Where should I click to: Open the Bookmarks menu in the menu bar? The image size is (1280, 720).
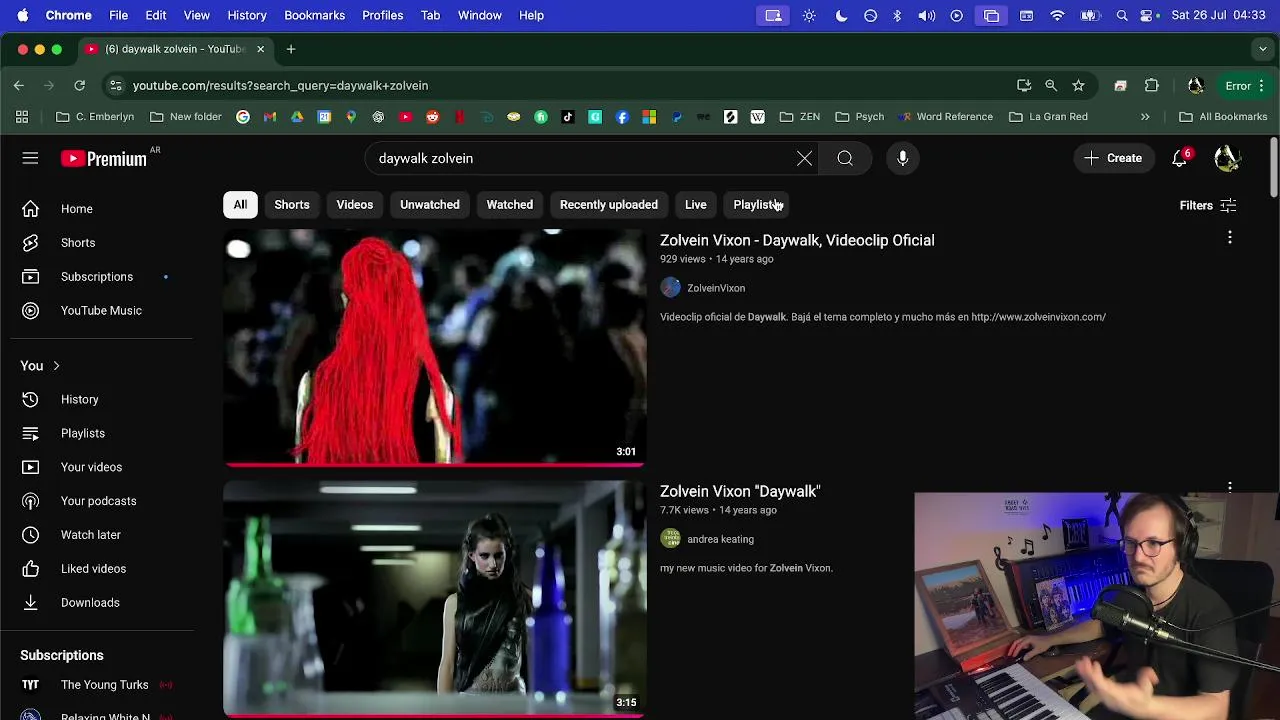coord(314,15)
